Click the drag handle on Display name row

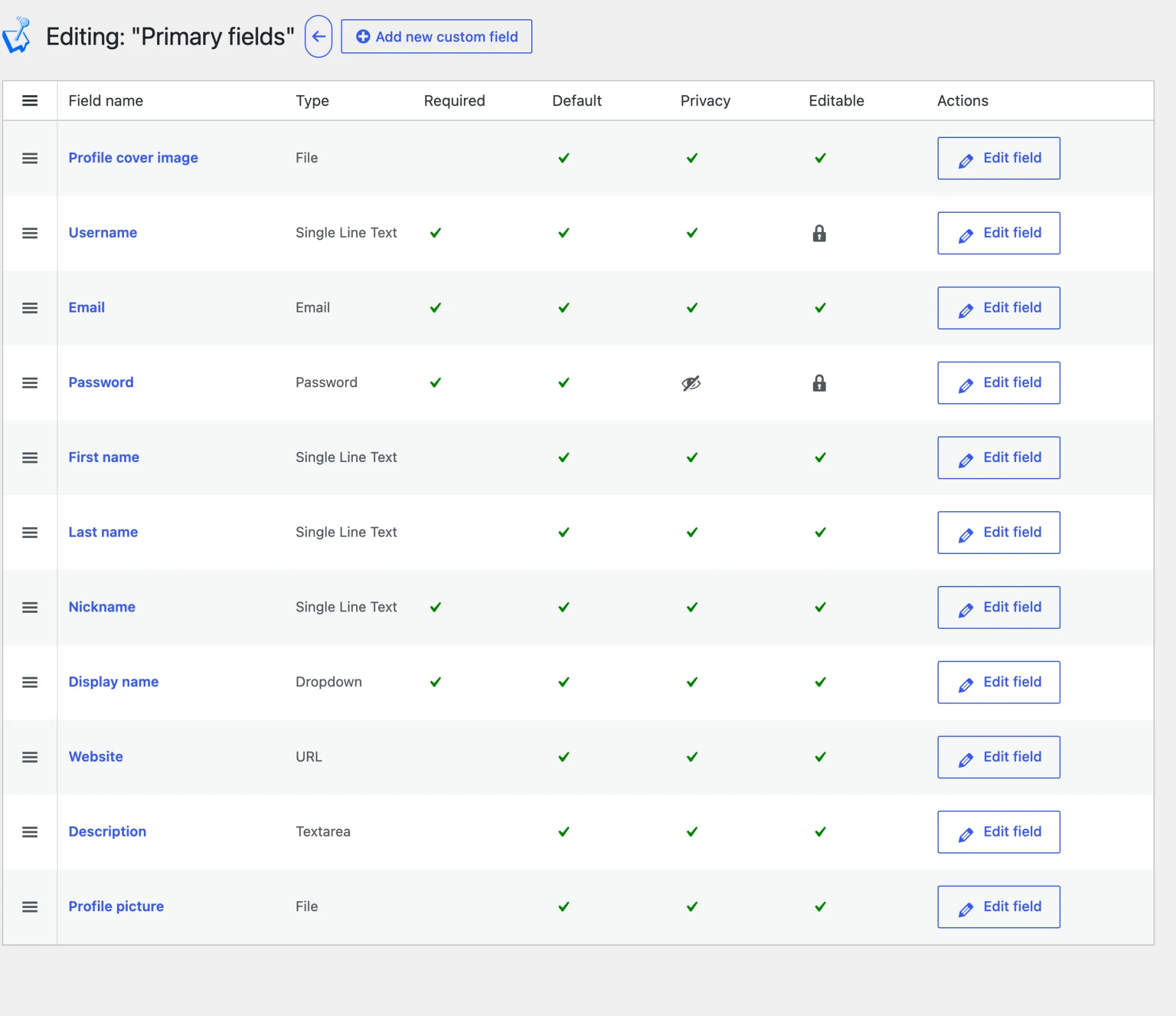tap(30, 682)
